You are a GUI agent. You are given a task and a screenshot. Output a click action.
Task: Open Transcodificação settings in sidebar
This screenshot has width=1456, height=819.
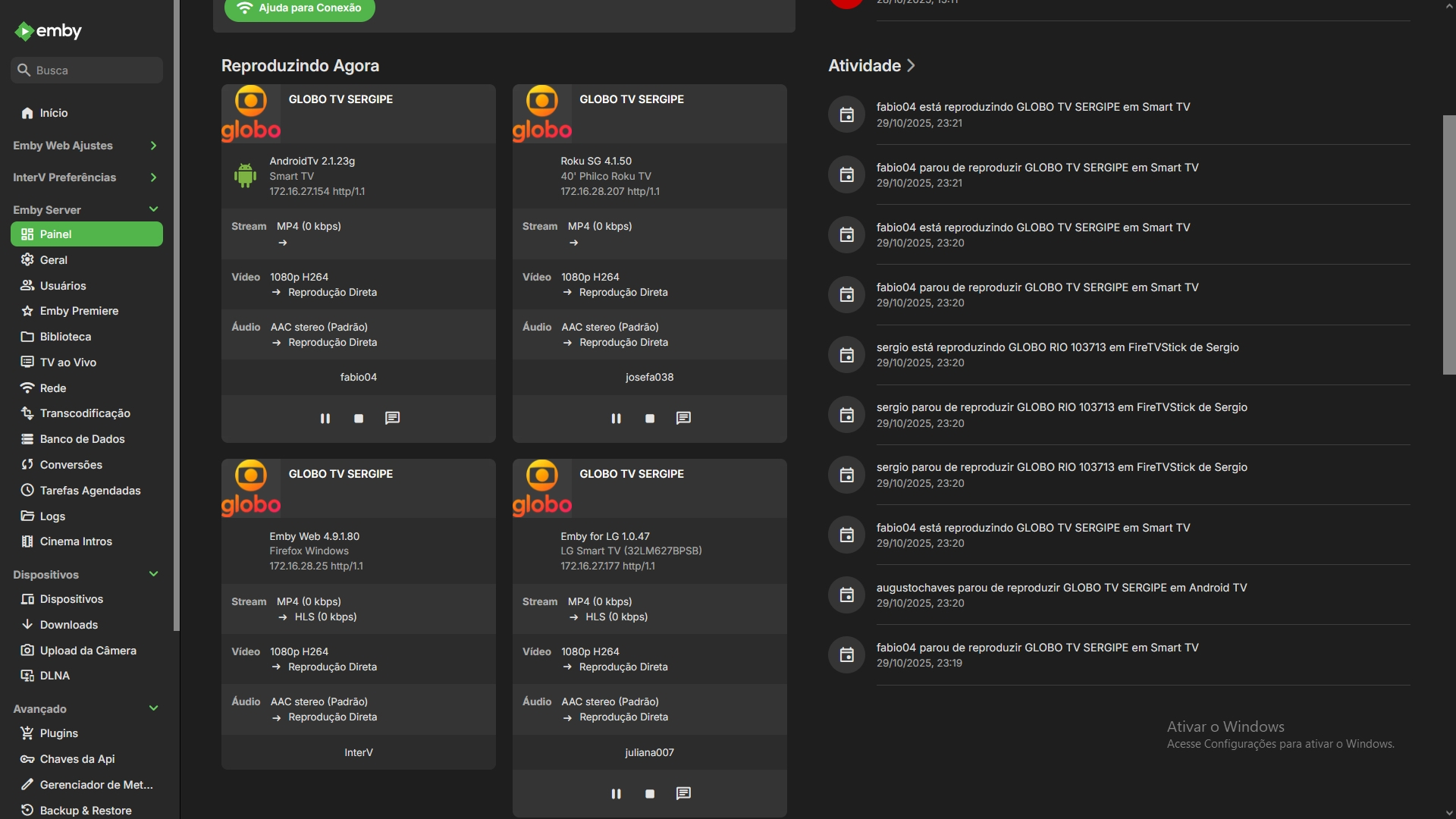pos(85,413)
